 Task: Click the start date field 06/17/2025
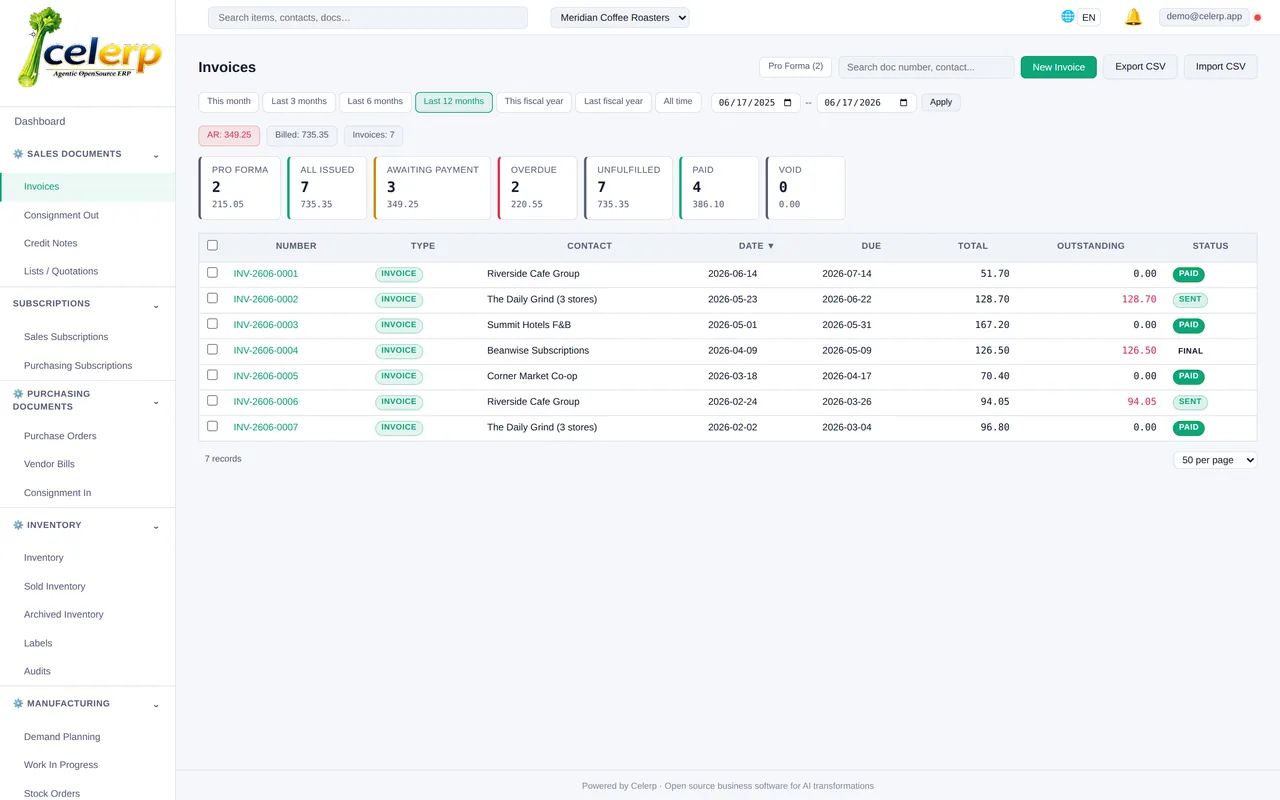(x=756, y=102)
